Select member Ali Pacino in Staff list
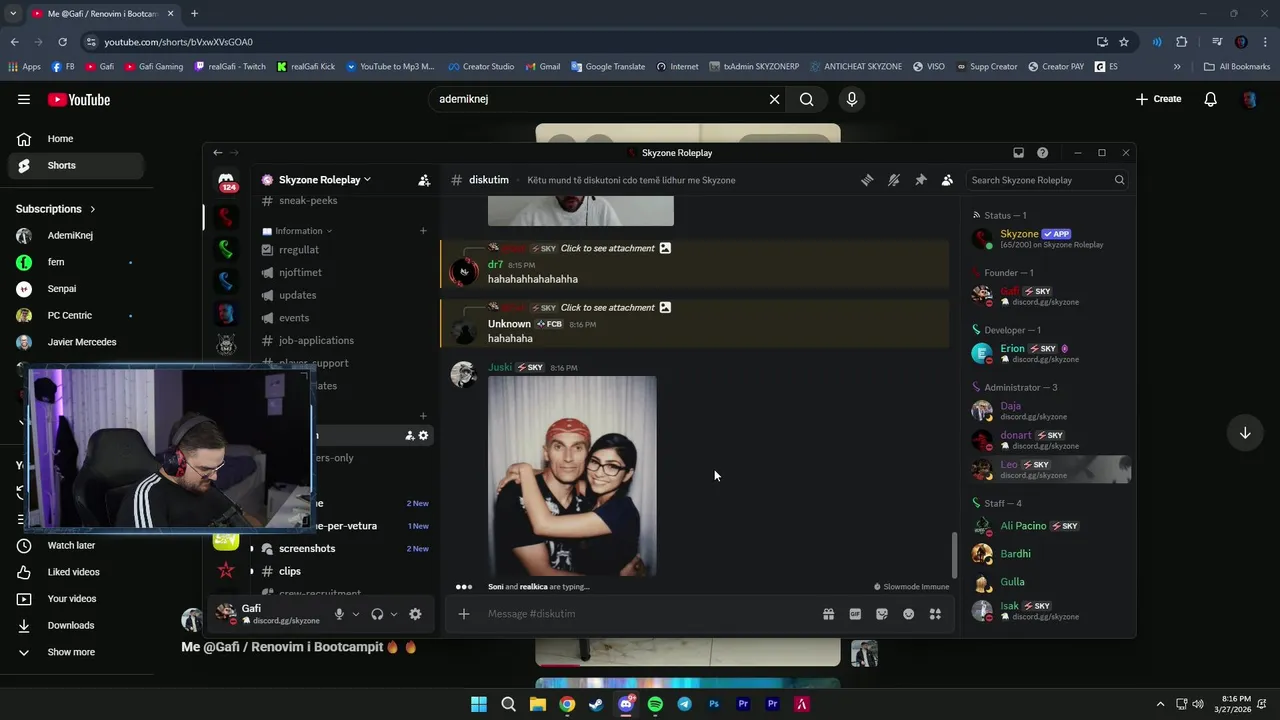Screen dimensions: 1280x720 pos(1050,526)
